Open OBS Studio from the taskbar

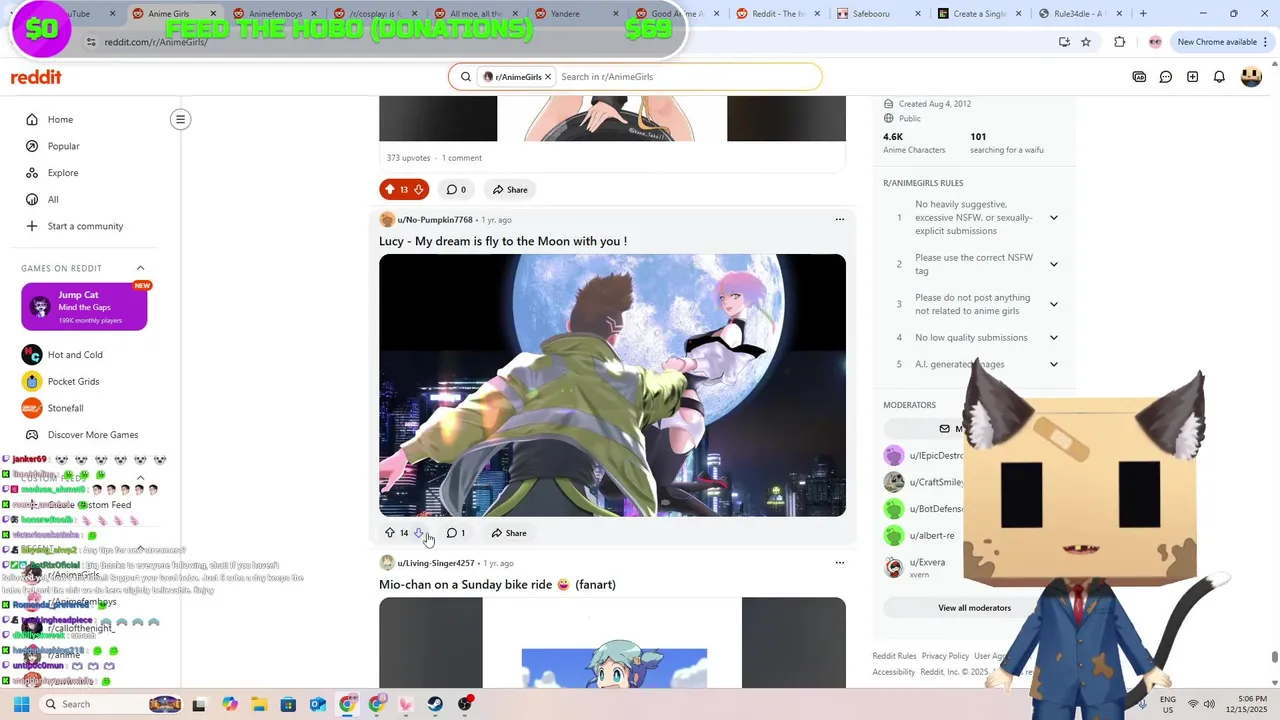[465, 704]
